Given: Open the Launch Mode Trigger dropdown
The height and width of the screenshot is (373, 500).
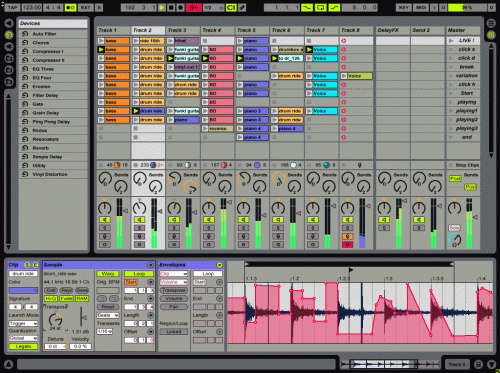Looking at the screenshot, I should [x=23, y=323].
